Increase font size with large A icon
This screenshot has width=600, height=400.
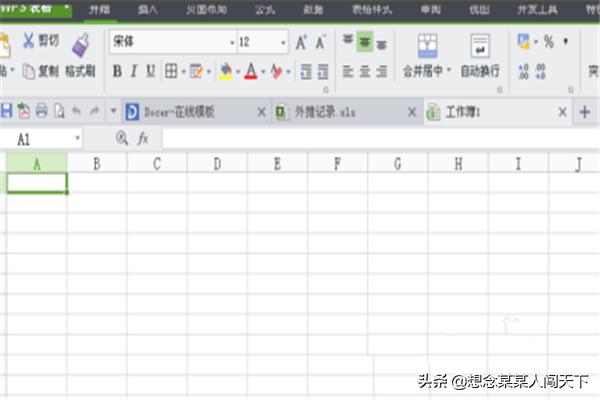coord(300,43)
